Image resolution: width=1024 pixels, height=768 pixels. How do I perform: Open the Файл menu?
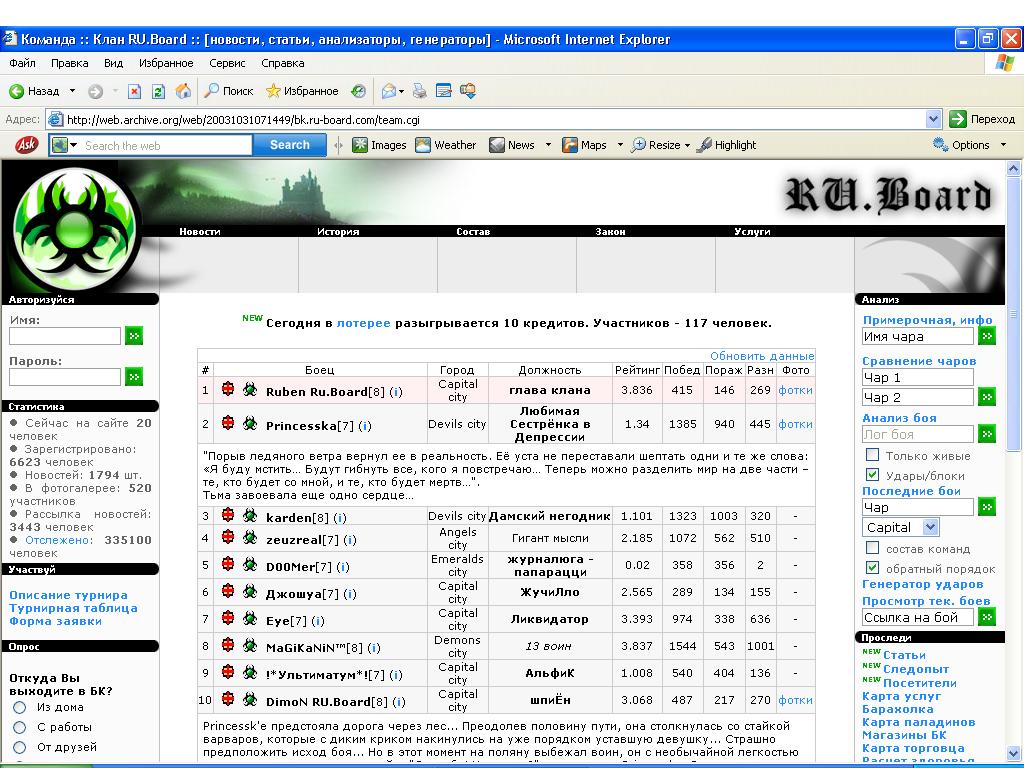(x=22, y=63)
